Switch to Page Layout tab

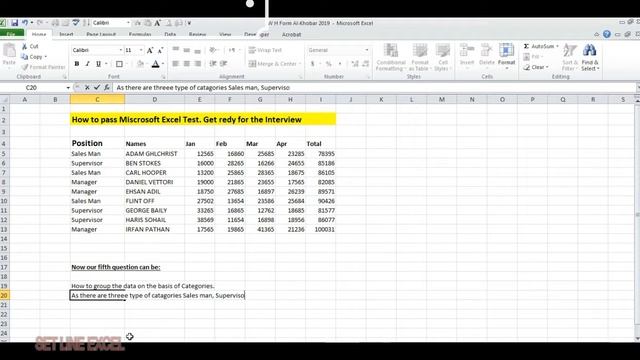coord(101,35)
